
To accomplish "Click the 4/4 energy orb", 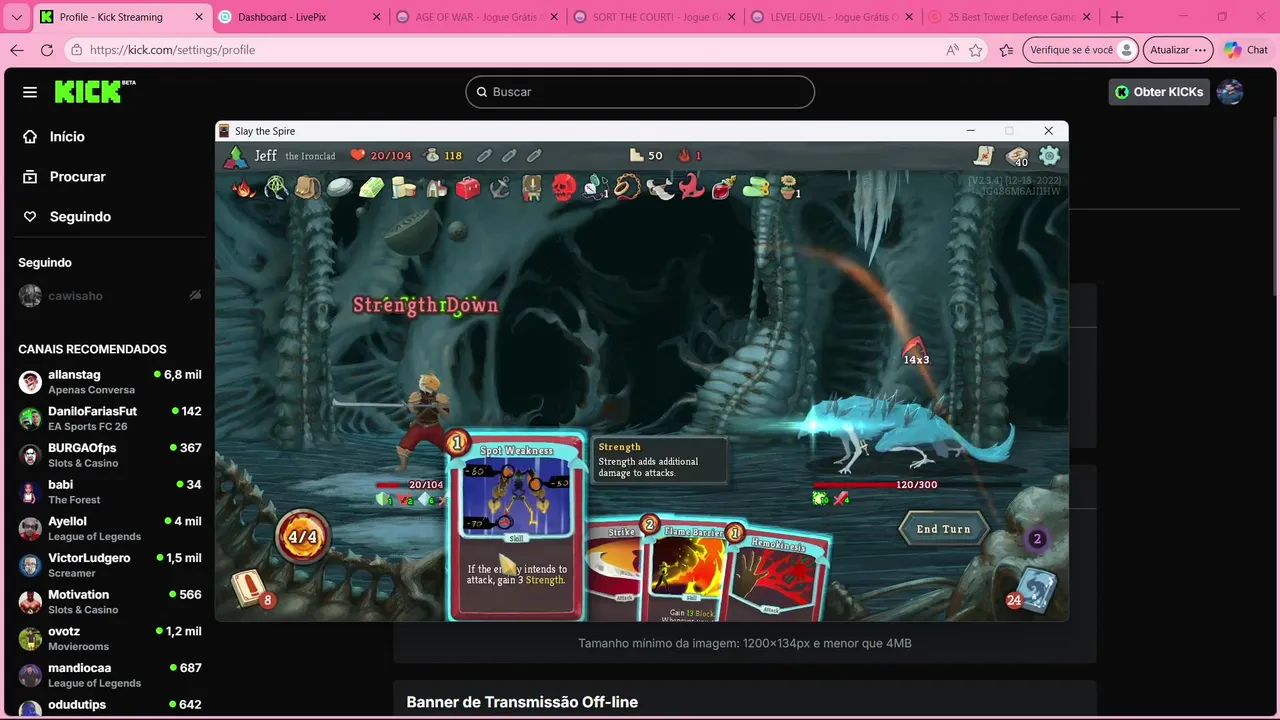I will [303, 537].
